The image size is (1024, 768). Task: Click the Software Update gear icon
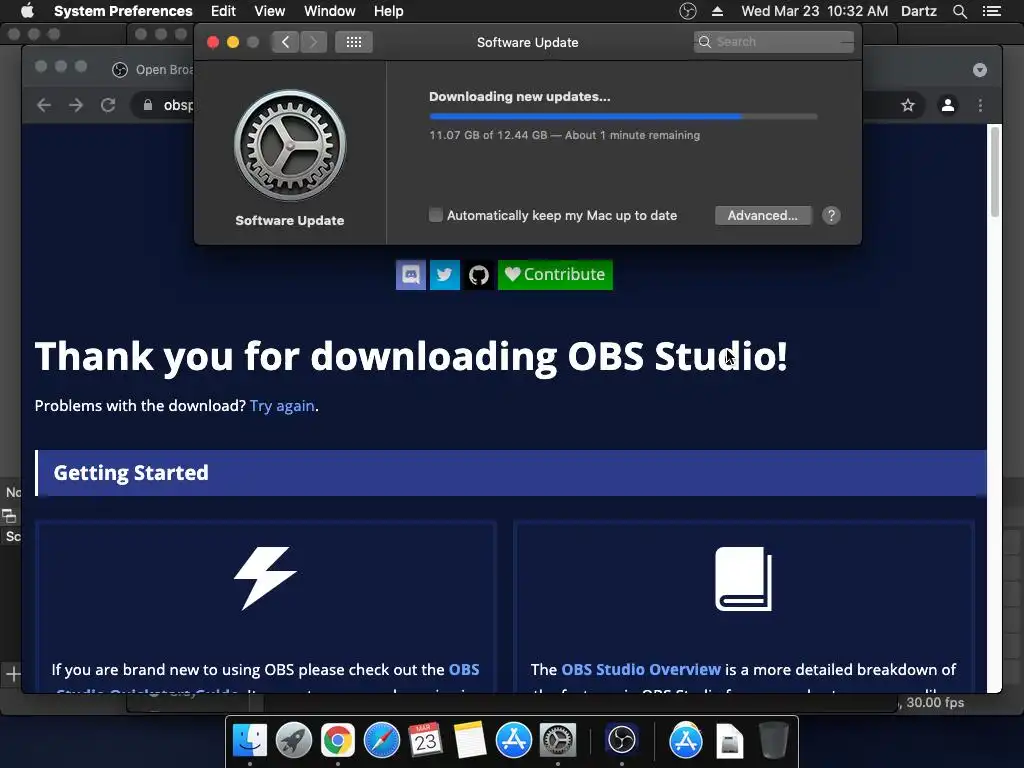pyautogui.click(x=290, y=146)
